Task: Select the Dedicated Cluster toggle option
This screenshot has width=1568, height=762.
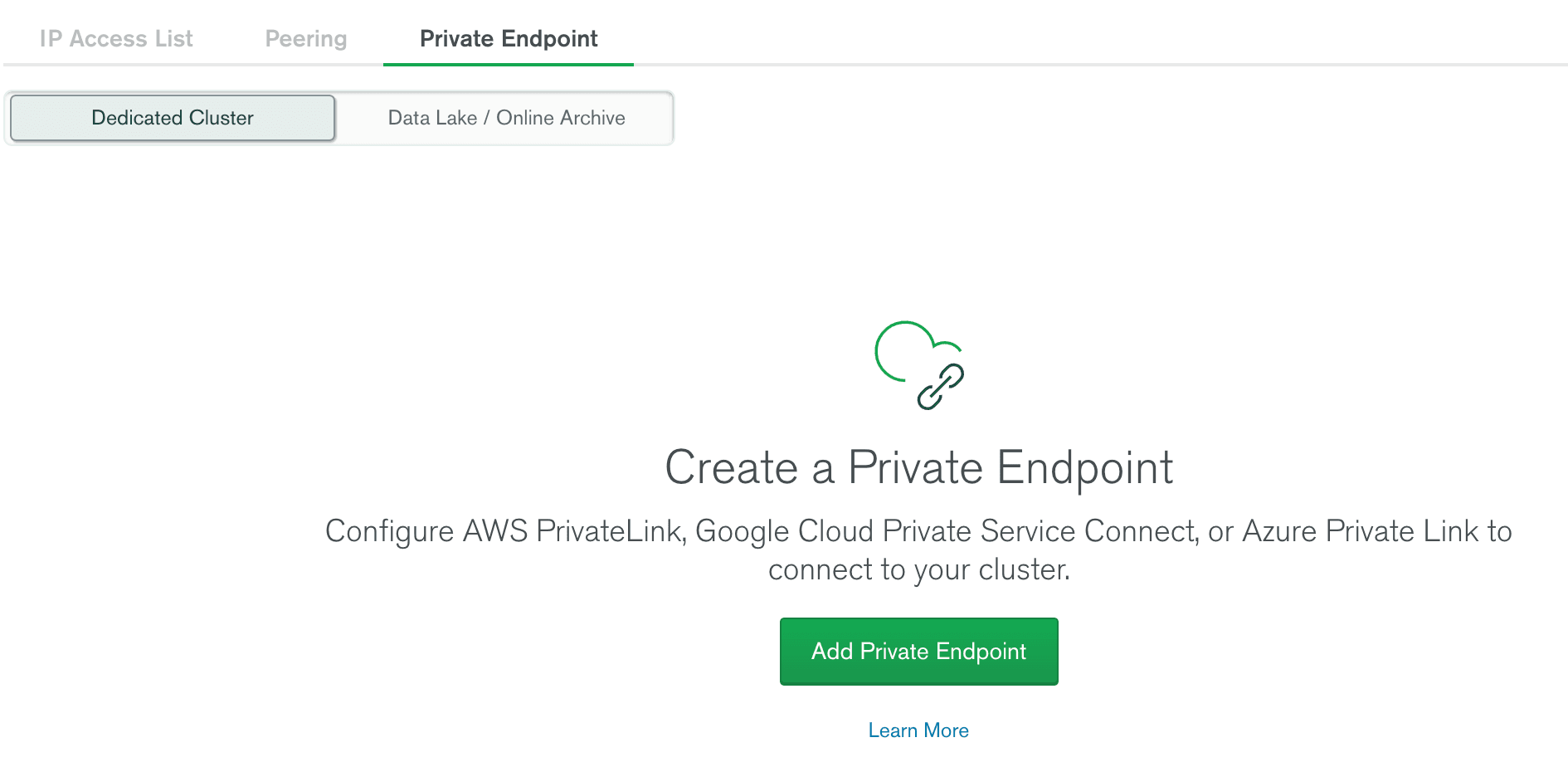Action: [173, 118]
